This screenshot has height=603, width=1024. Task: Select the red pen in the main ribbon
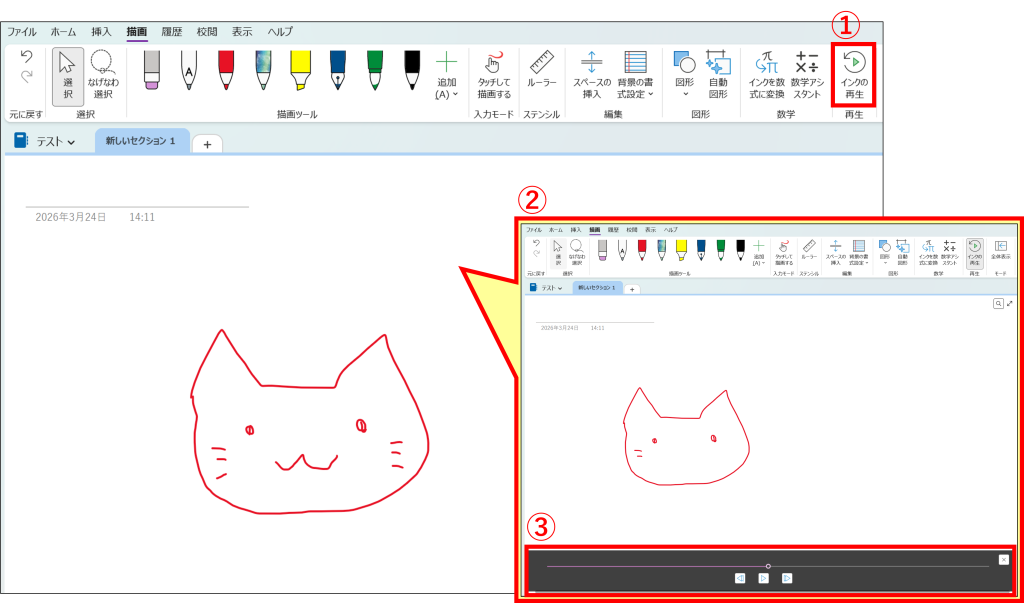click(226, 68)
